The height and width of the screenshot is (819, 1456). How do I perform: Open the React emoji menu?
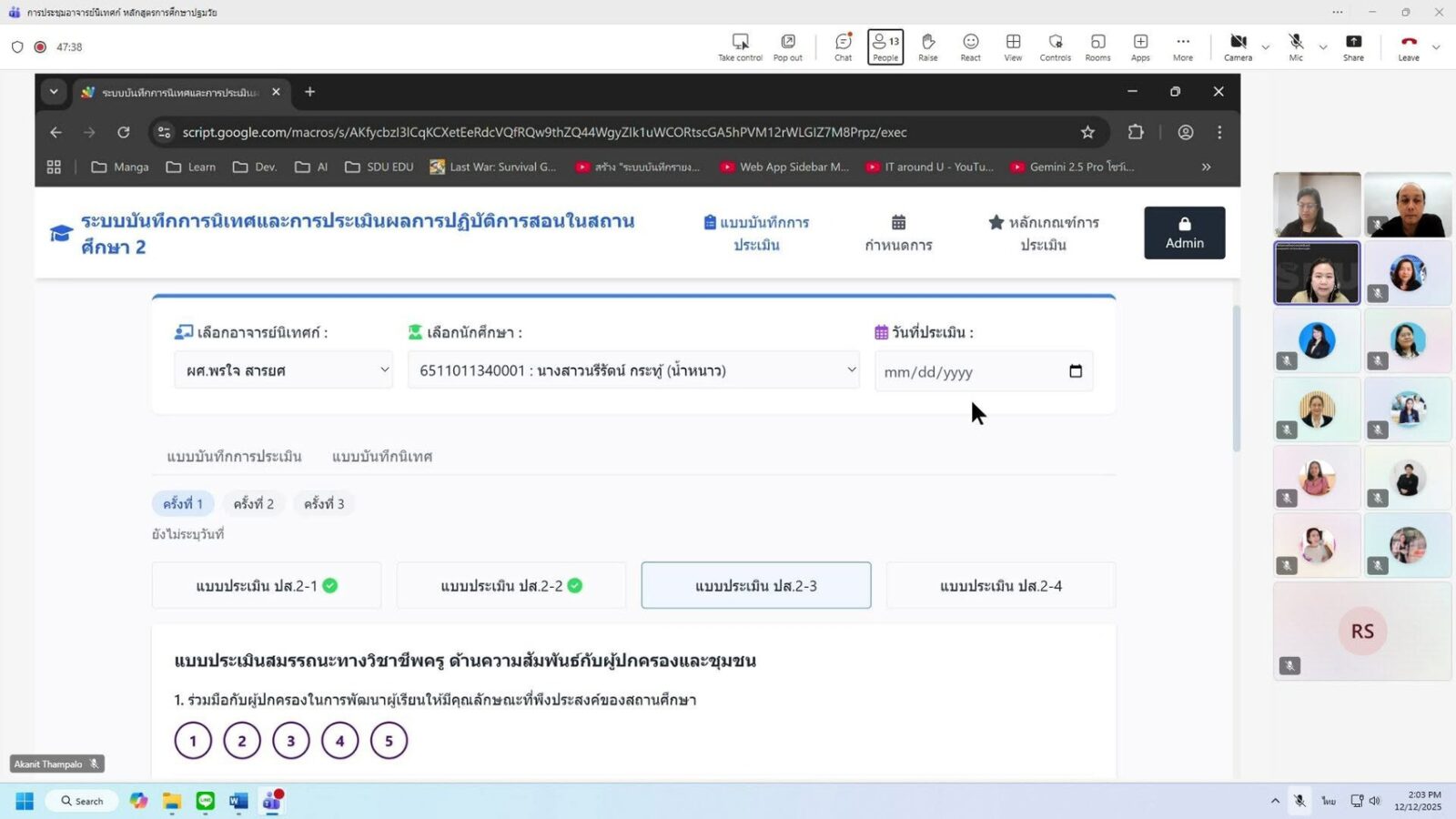pos(970,46)
